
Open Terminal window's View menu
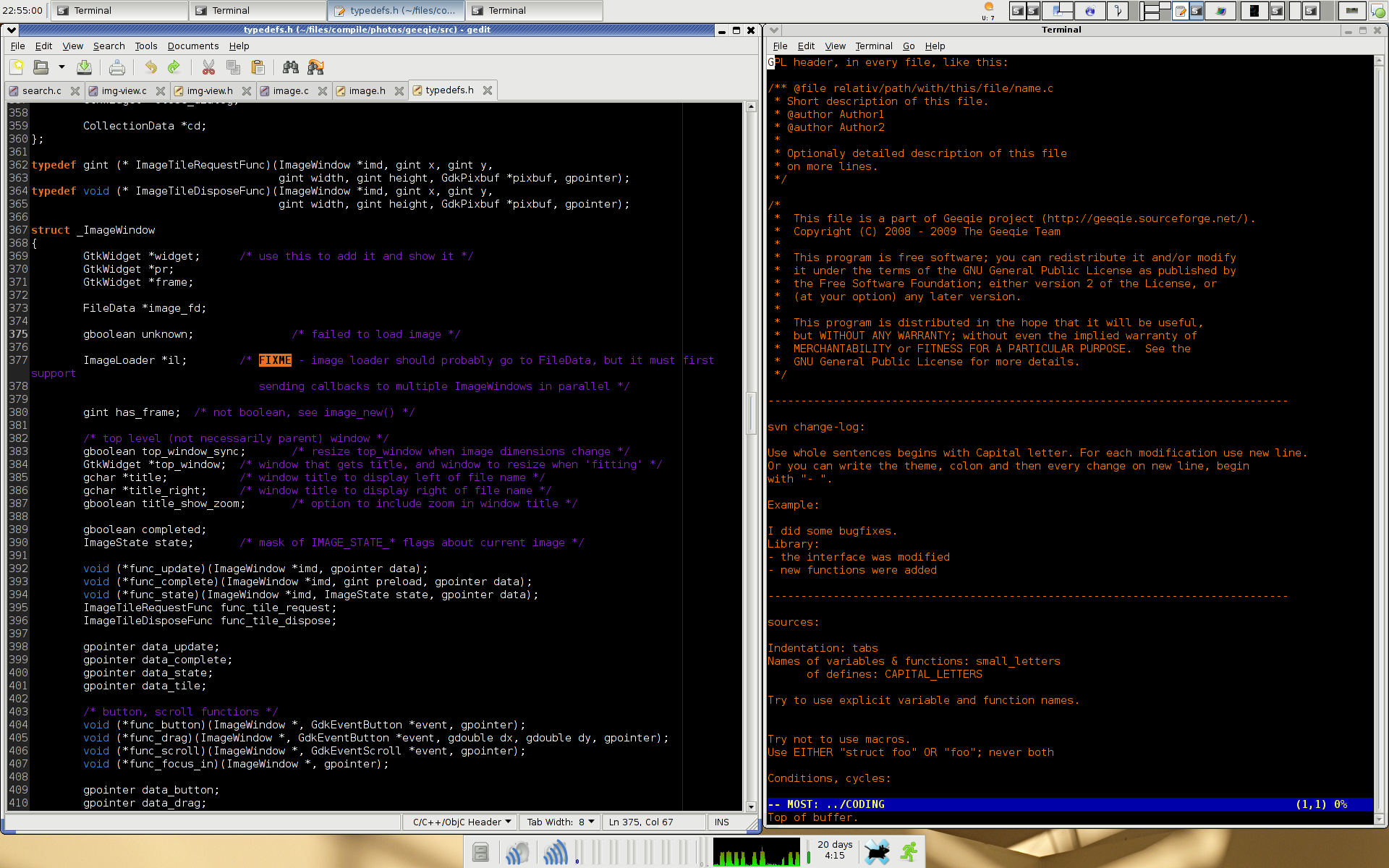(835, 46)
